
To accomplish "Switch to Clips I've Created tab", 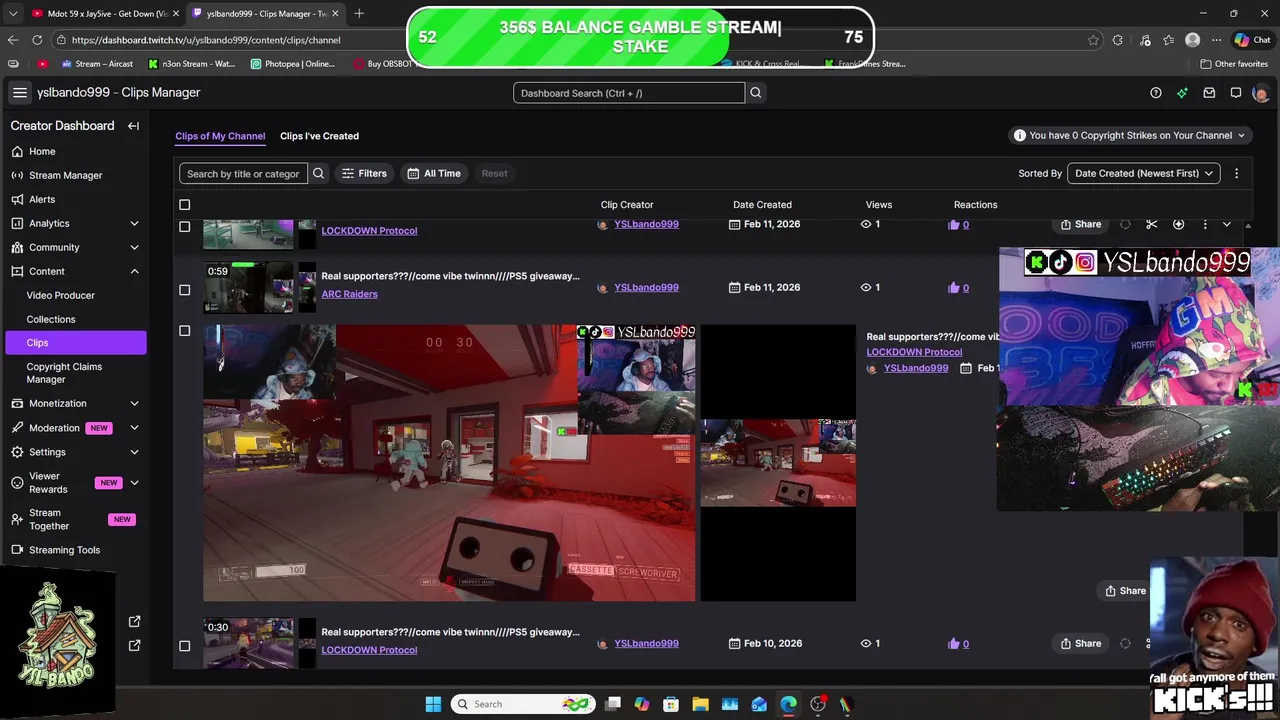I will (x=319, y=136).
